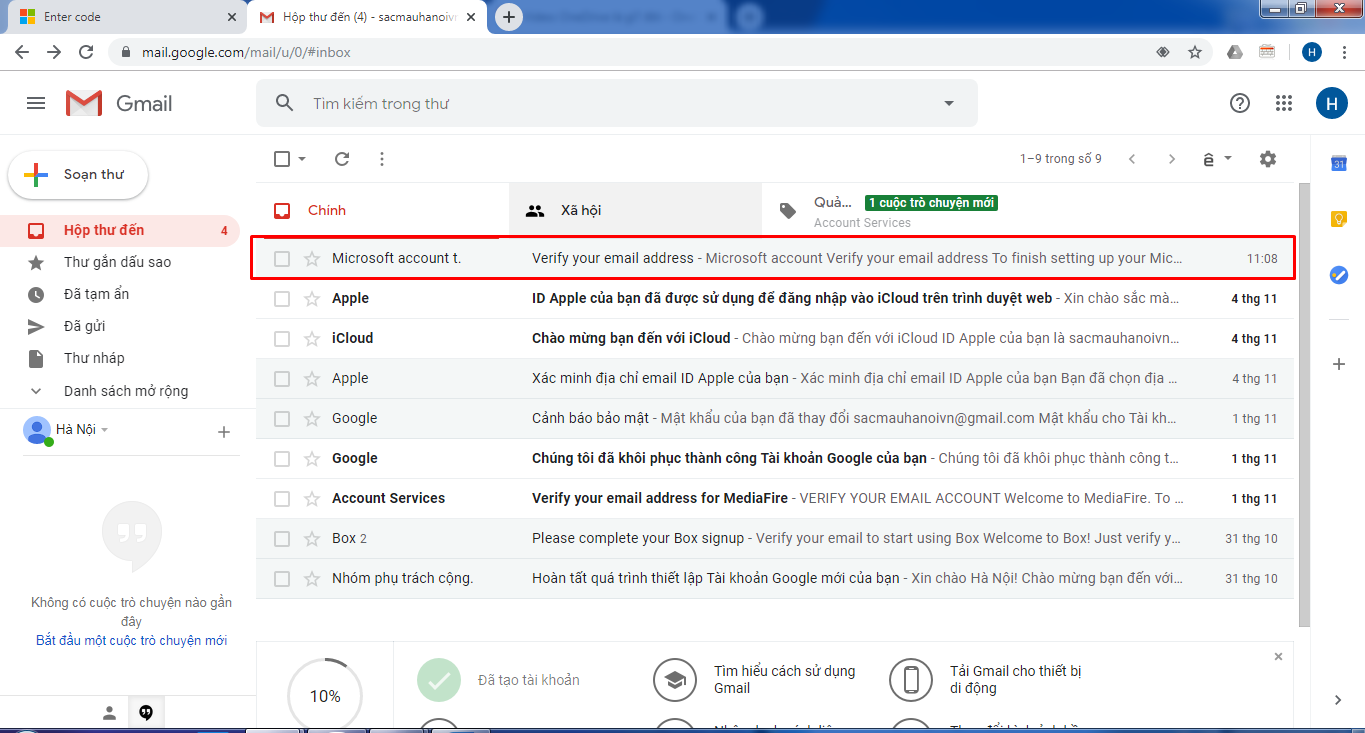
Task: Open Gmail settings gear
Action: pos(1268,159)
